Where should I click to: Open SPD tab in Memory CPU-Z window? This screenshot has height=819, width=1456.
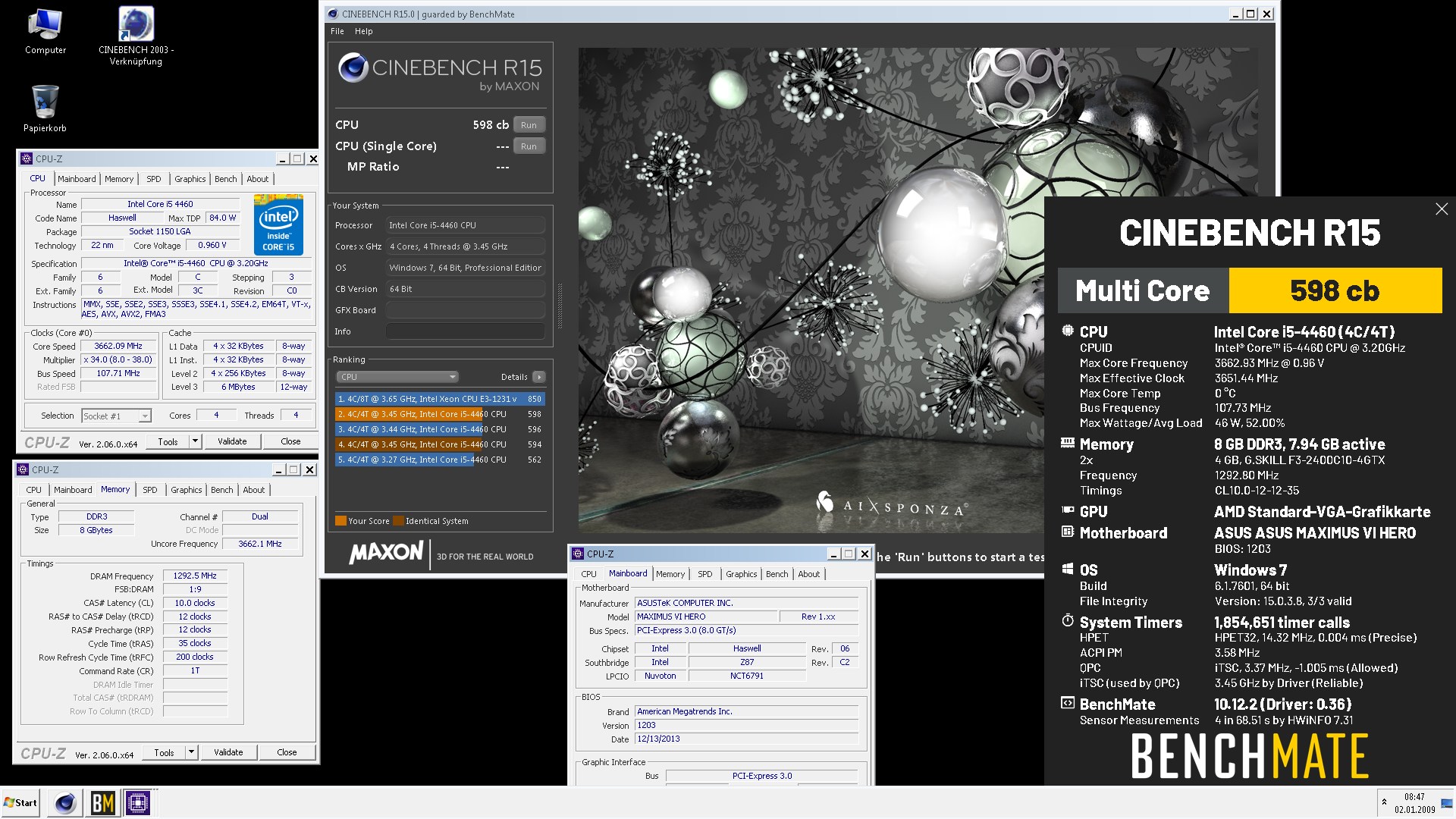click(x=150, y=490)
